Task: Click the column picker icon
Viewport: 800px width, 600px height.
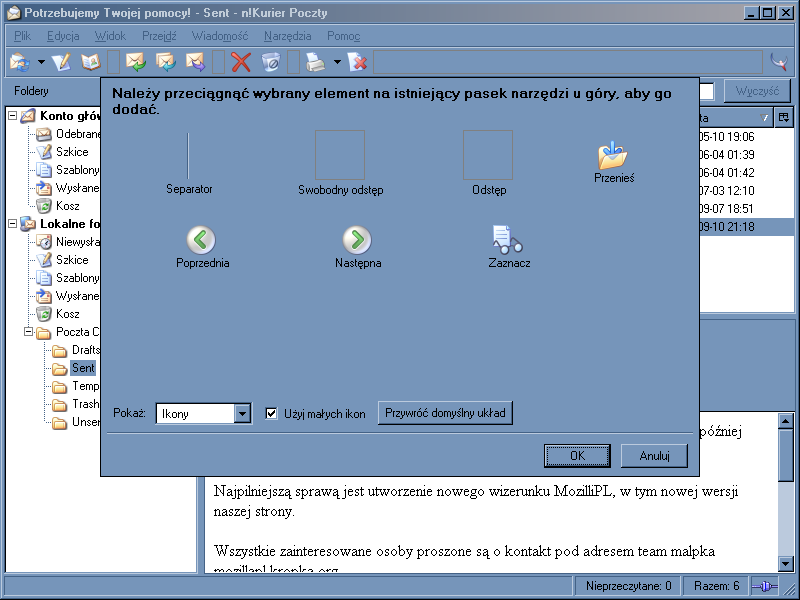Action: tap(784, 118)
